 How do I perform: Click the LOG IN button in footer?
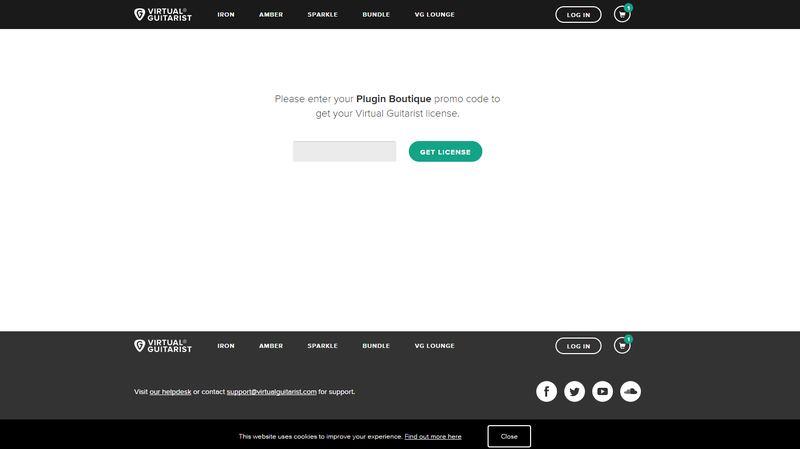(x=578, y=346)
